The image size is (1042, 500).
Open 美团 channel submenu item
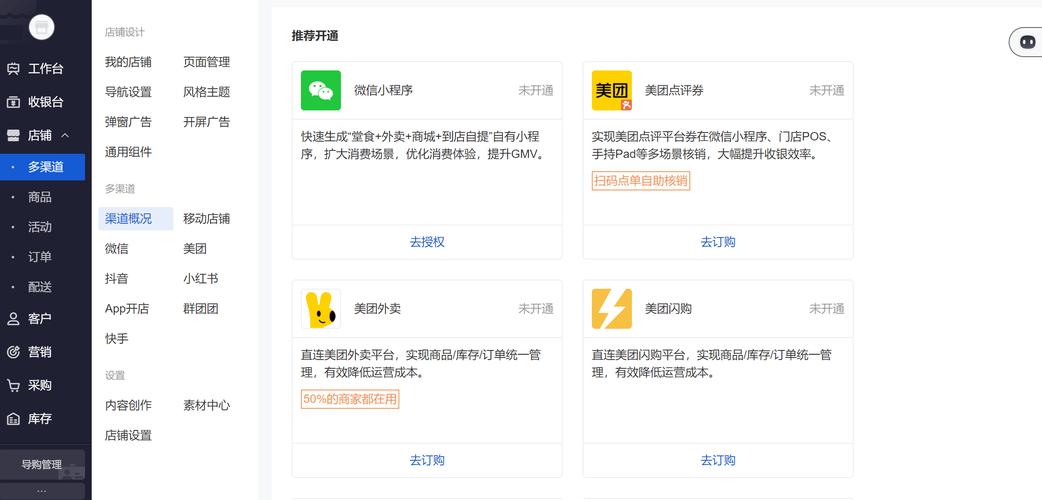[195, 249]
